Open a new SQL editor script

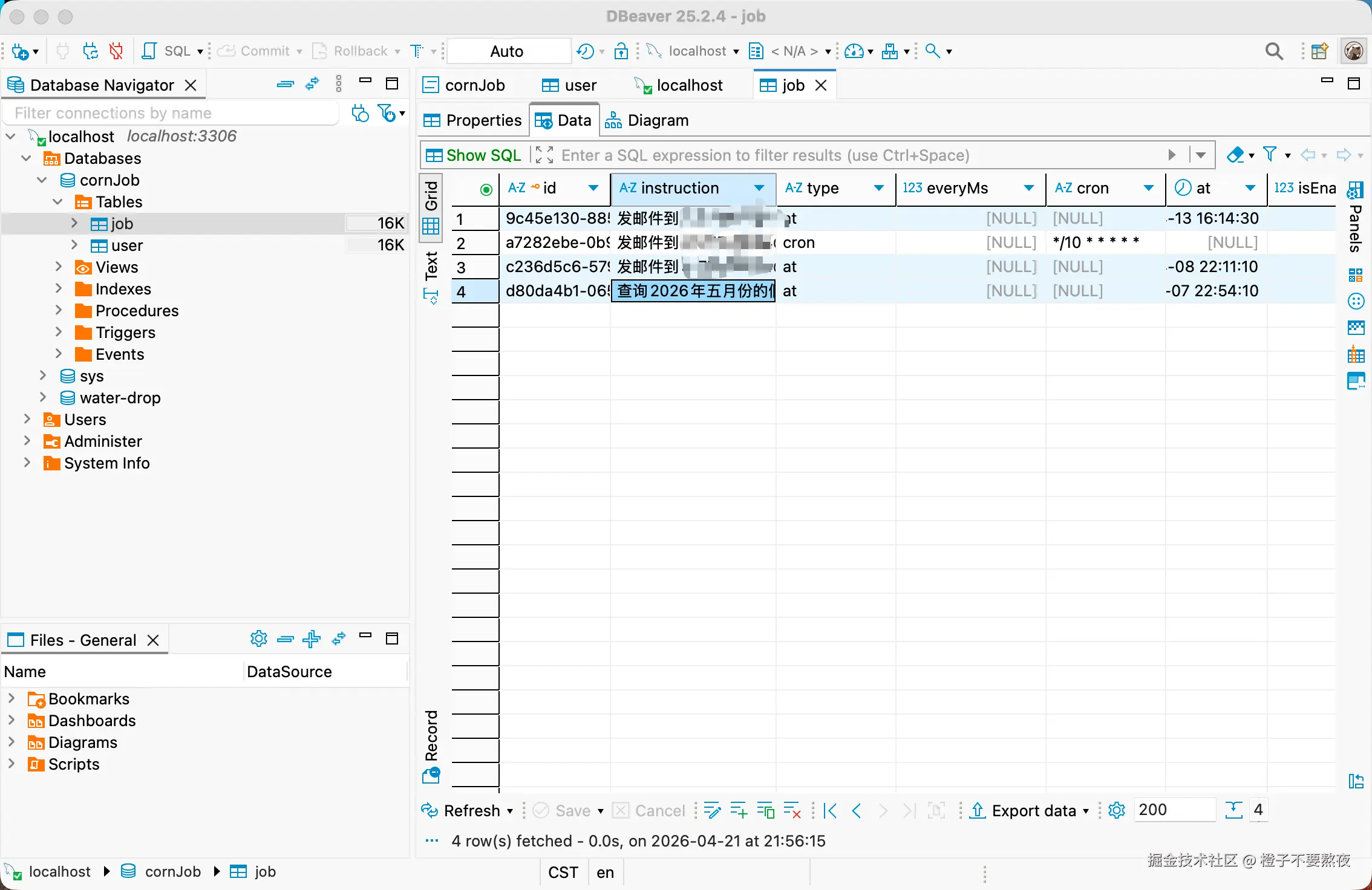coord(167,51)
